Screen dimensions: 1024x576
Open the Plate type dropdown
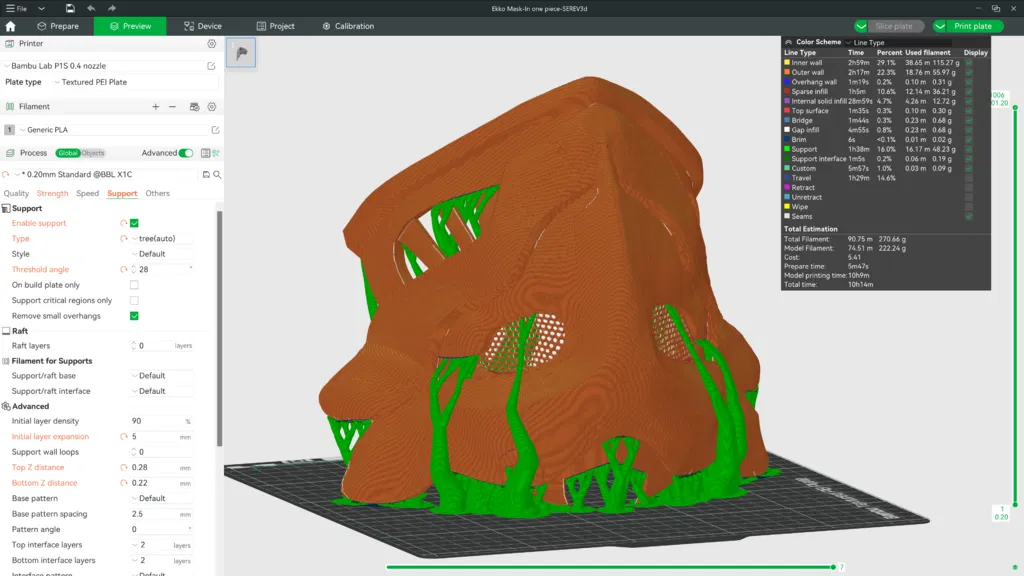[x=135, y=82]
